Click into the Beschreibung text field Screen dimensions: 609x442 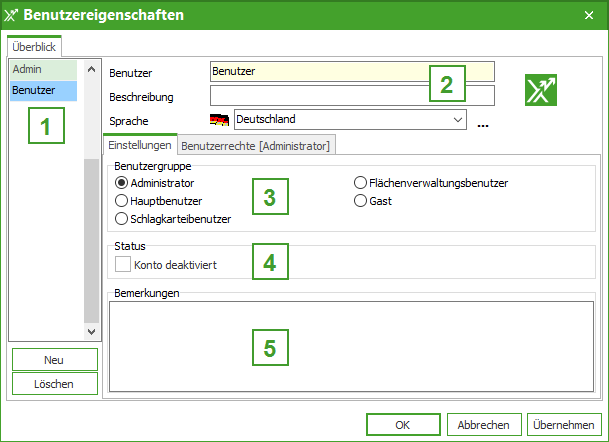click(352, 96)
